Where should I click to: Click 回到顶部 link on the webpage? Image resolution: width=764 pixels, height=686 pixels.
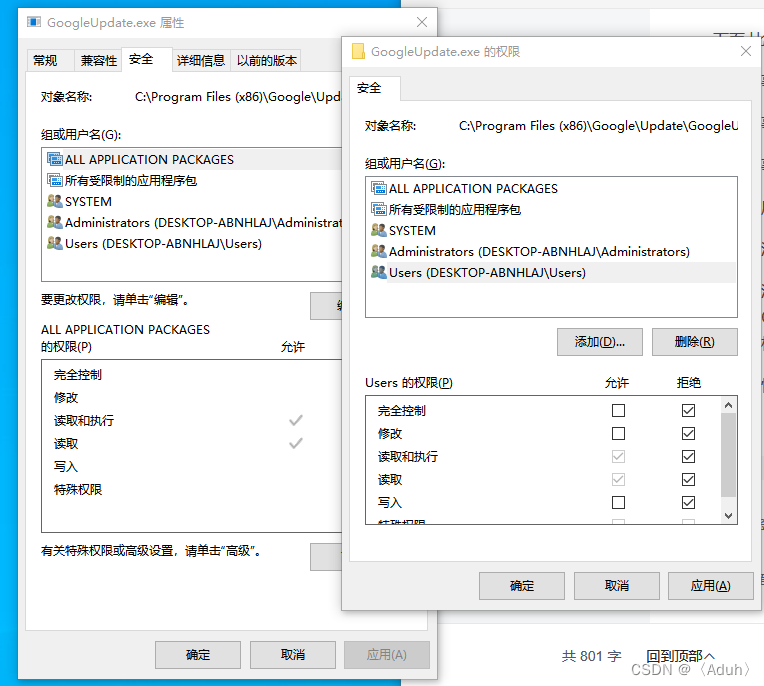680,656
